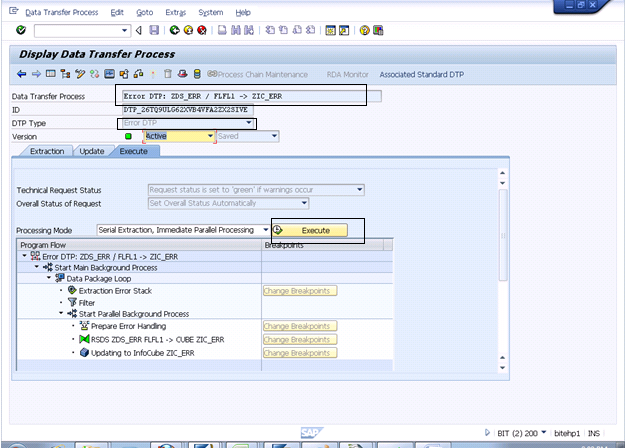Click the trash can Delete icon
Screen dimensions: 627x448
168,74
